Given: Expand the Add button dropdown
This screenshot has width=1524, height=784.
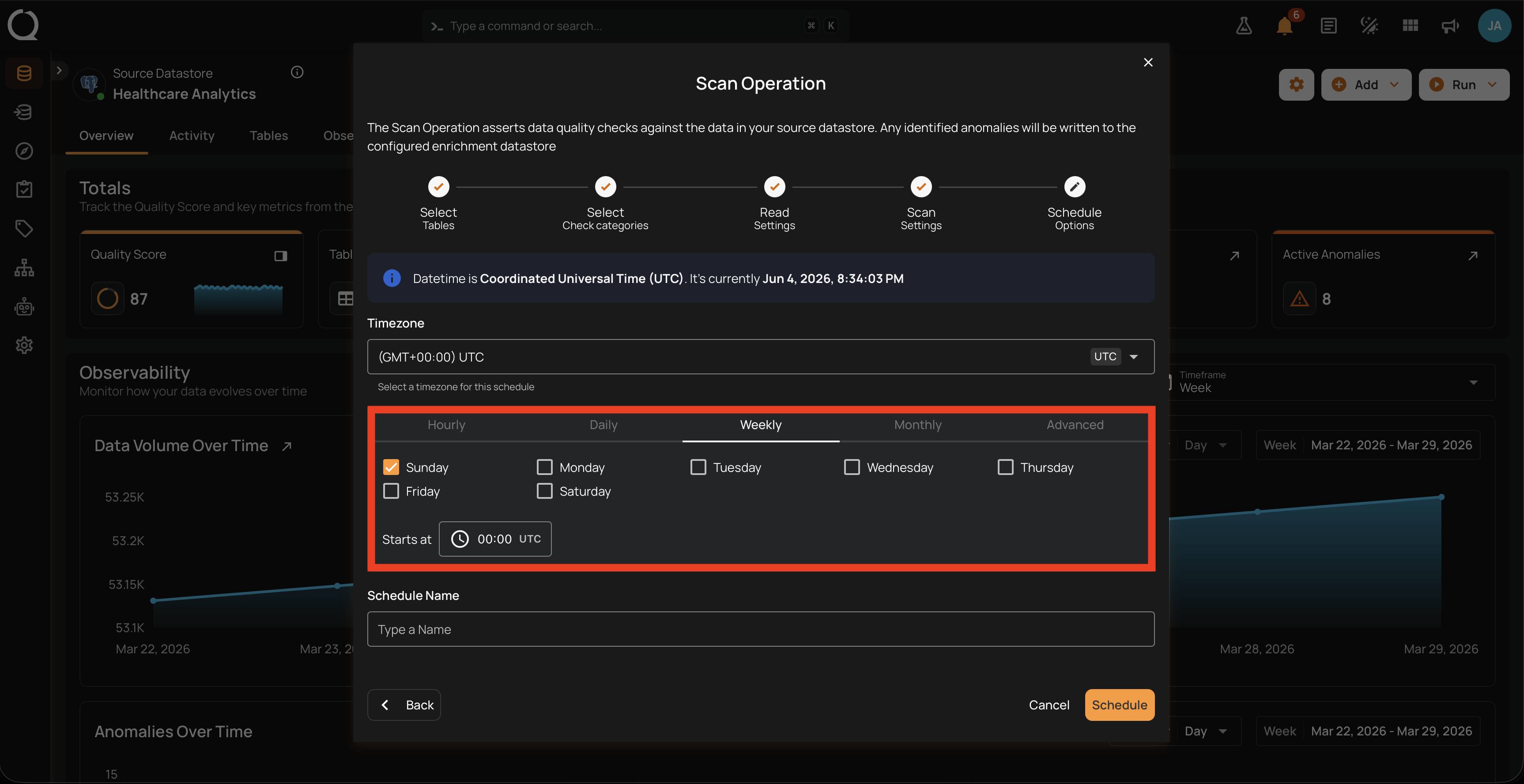Looking at the screenshot, I should (x=1394, y=85).
